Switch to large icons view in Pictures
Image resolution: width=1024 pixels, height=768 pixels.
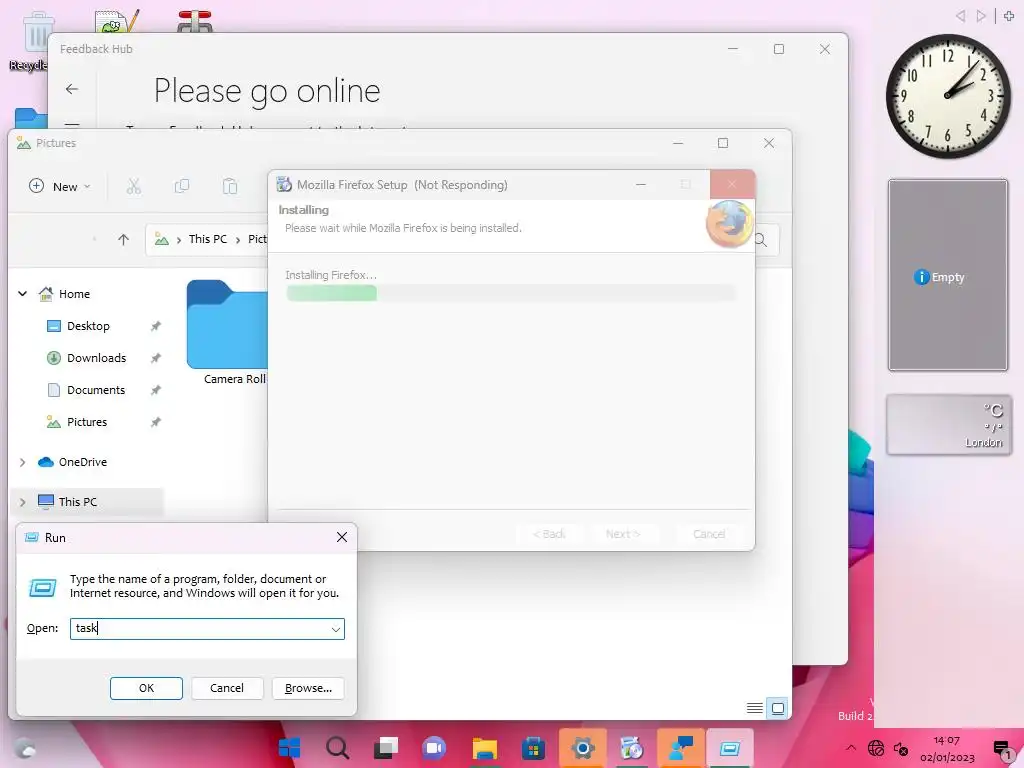pyautogui.click(x=777, y=708)
